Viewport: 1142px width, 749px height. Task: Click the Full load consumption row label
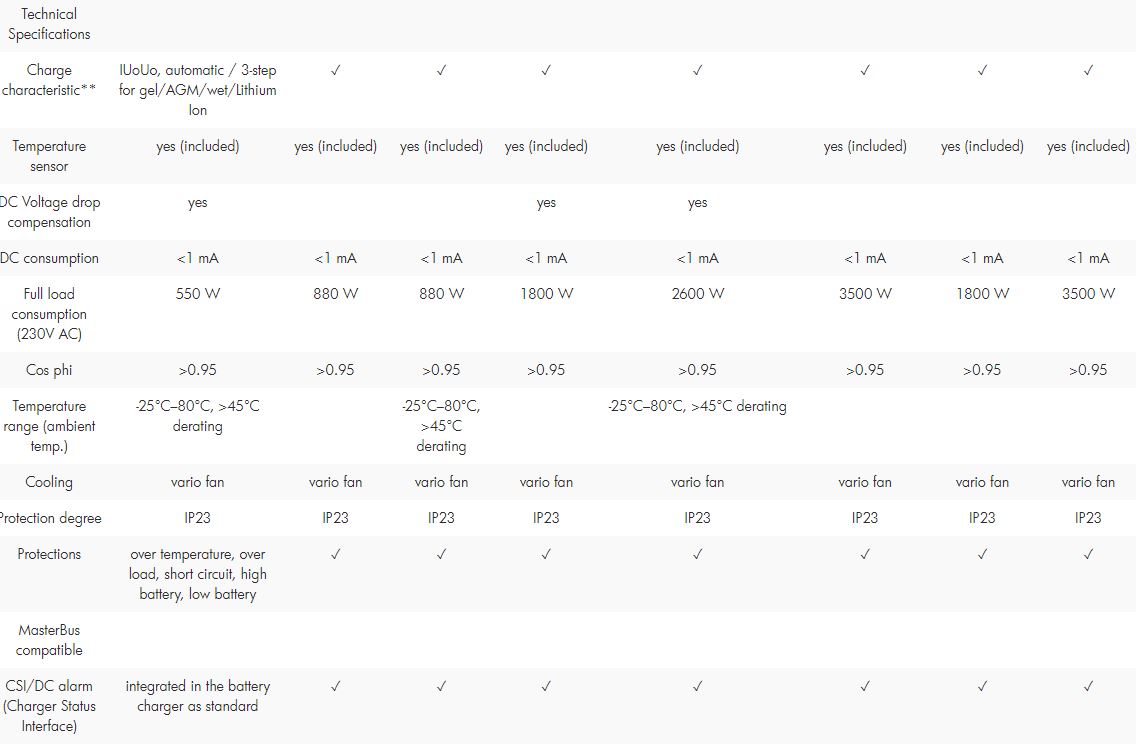49,314
